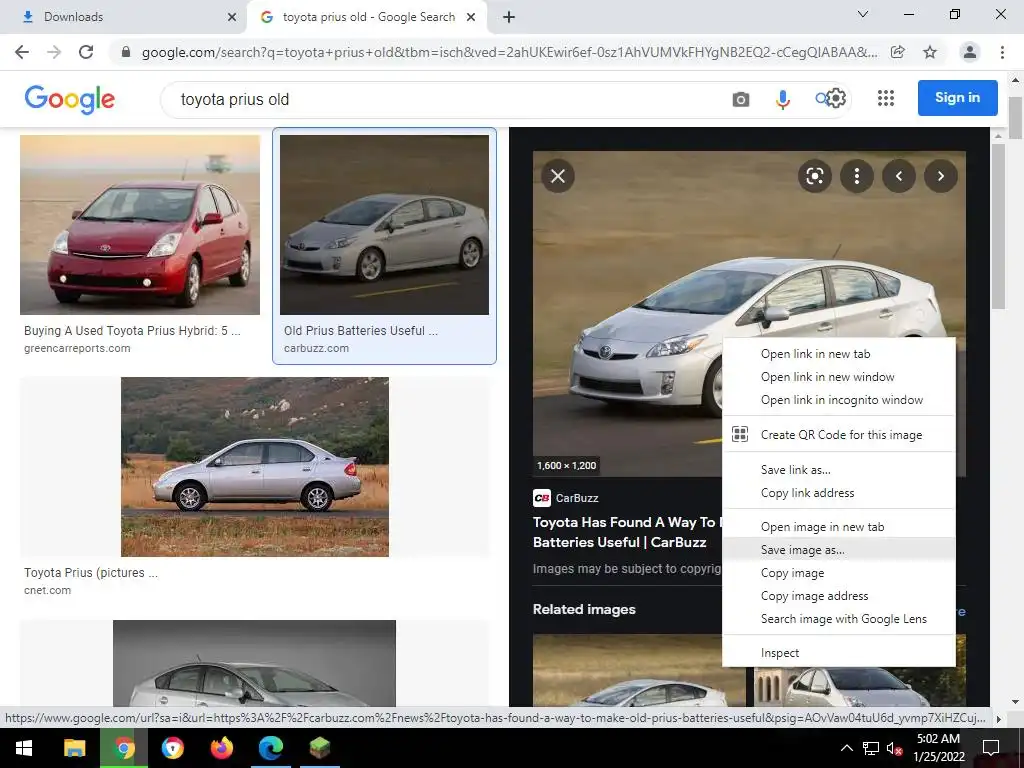Click Google Lens icon on preview image
Screen dimensions: 1024x768
click(x=814, y=176)
